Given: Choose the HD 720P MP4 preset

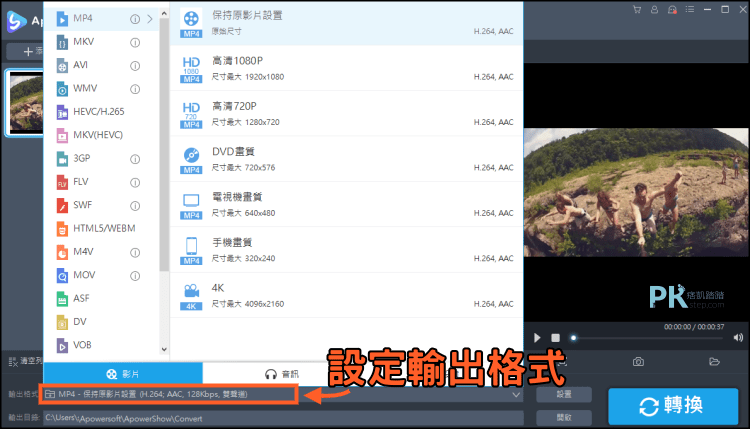Looking at the screenshot, I should (x=346, y=114).
